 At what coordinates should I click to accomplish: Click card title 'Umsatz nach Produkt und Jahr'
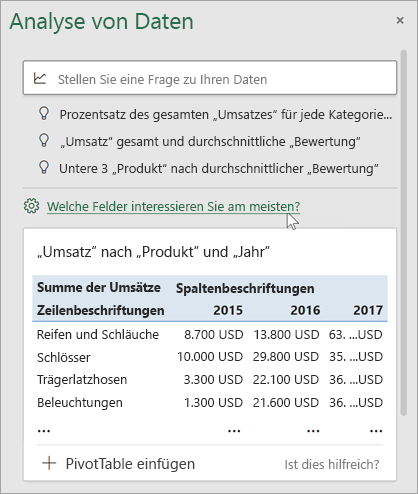click(153, 252)
